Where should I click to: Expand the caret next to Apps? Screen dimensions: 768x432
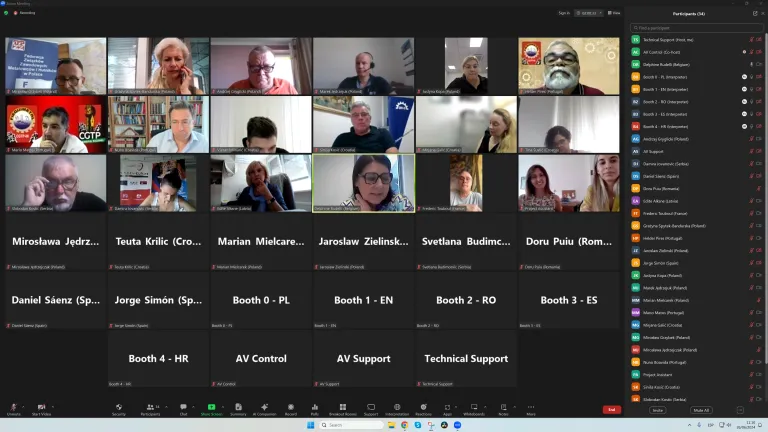(x=456, y=407)
